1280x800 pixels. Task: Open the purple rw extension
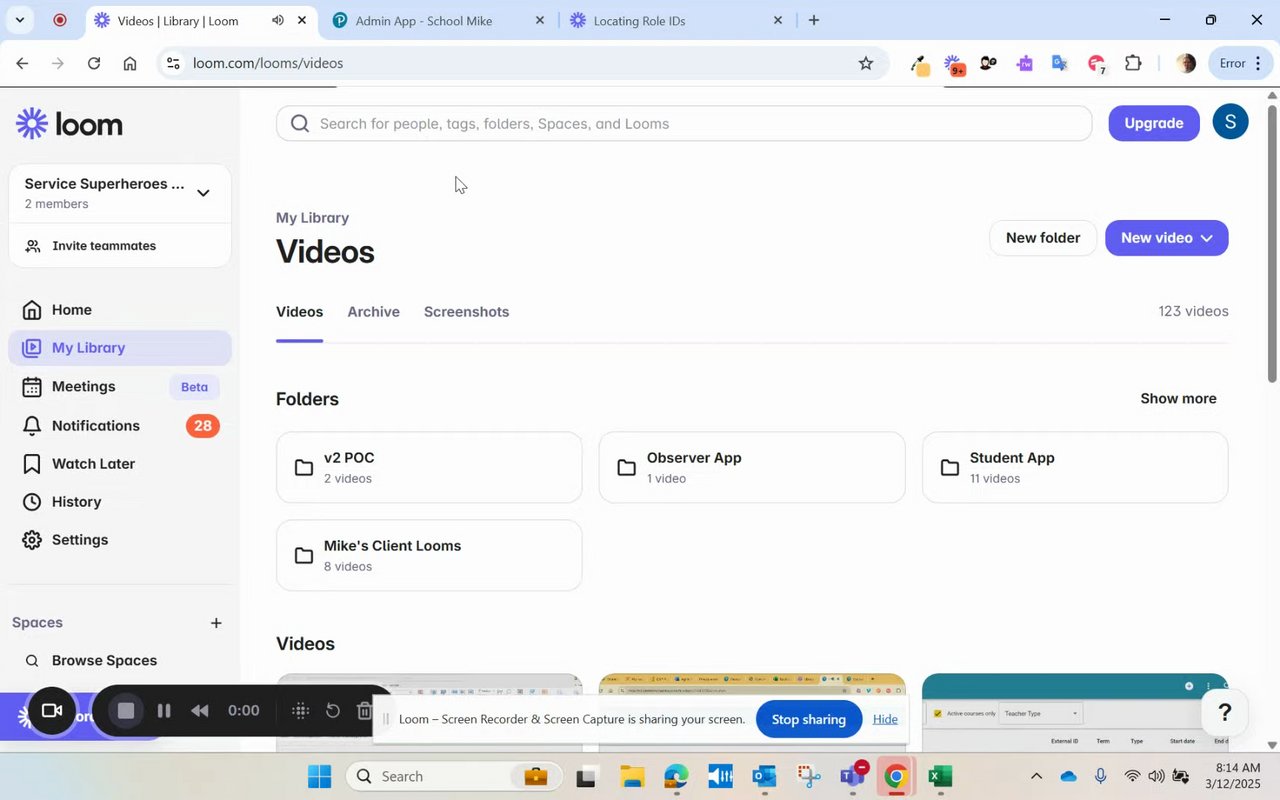[1024, 63]
